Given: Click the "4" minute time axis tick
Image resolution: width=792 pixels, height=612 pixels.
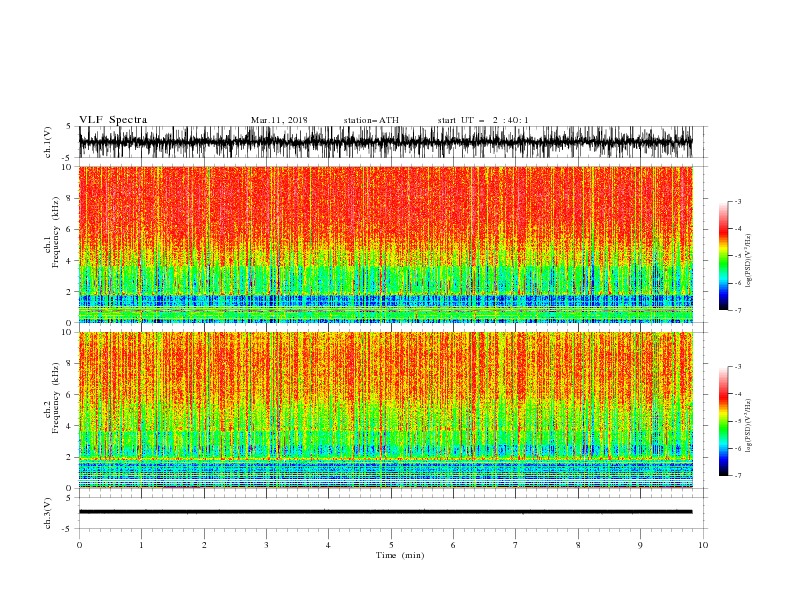Looking at the screenshot, I should (329, 545).
